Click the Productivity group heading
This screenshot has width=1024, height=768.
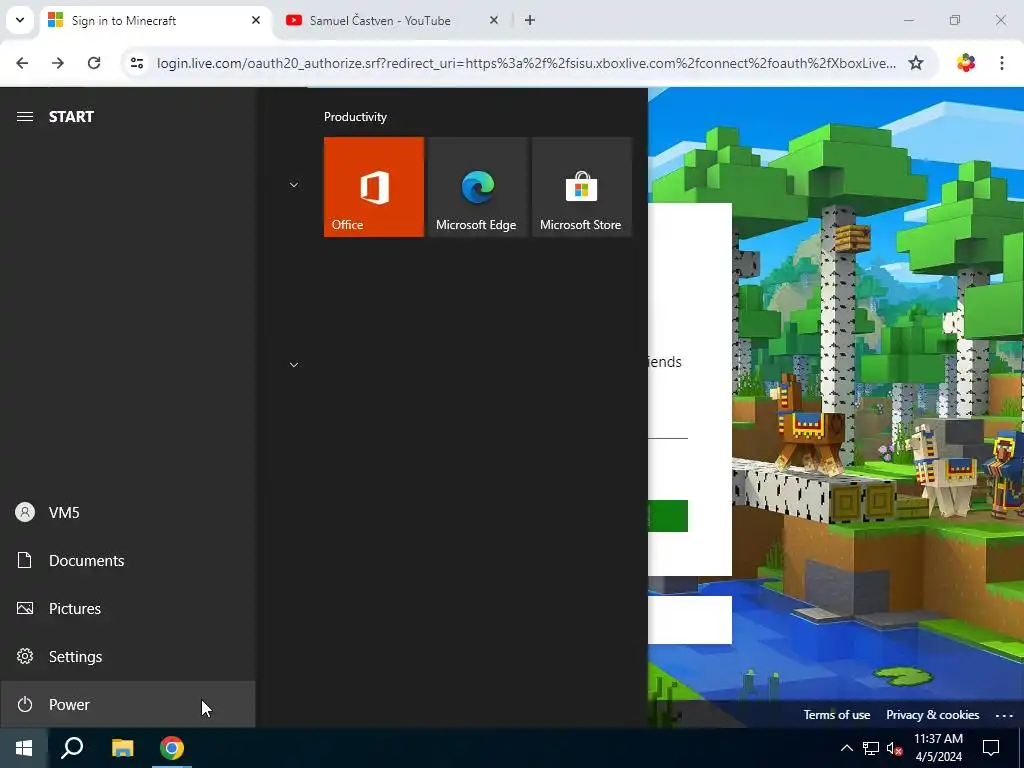coord(355,117)
